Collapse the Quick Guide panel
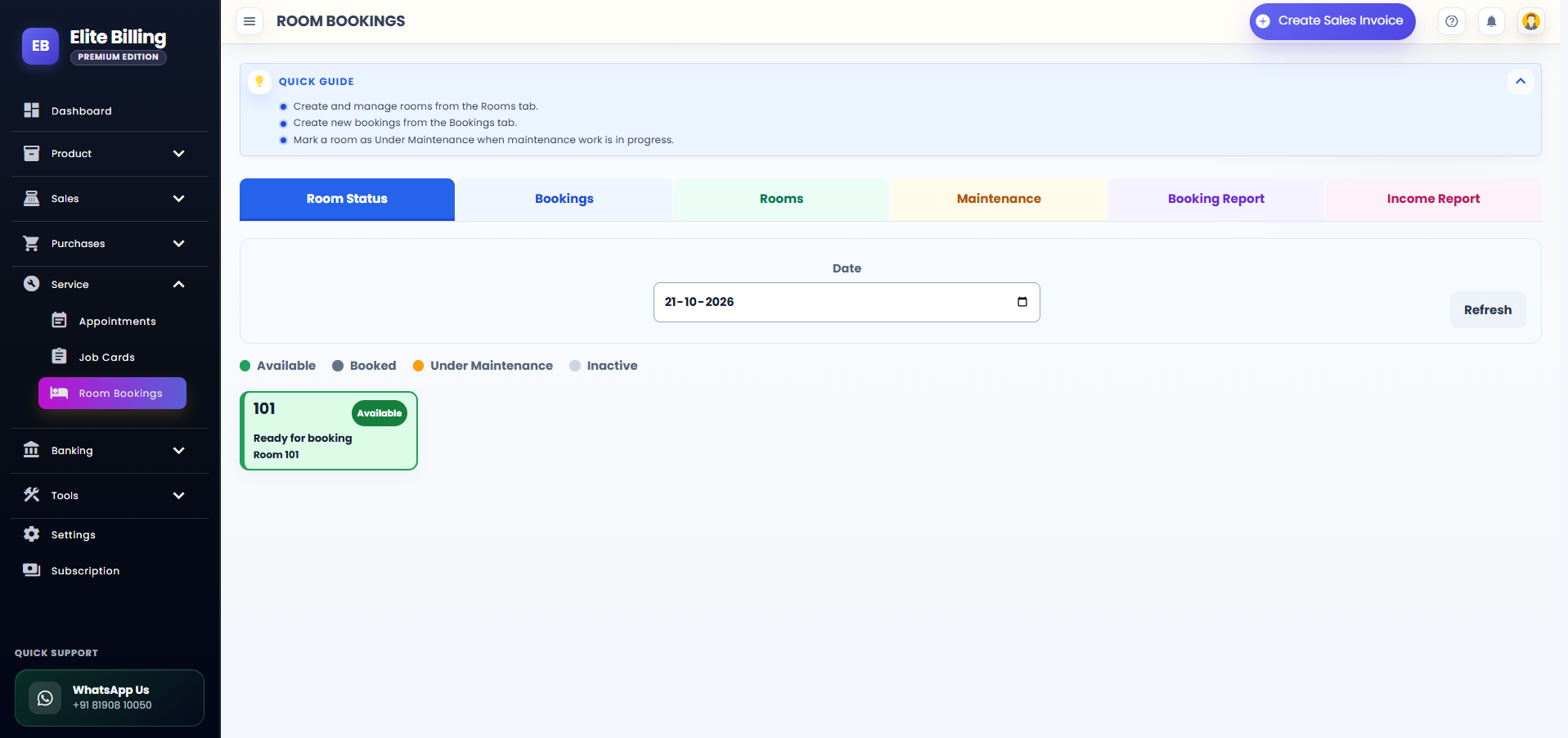This screenshot has width=1568, height=738. click(x=1520, y=81)
